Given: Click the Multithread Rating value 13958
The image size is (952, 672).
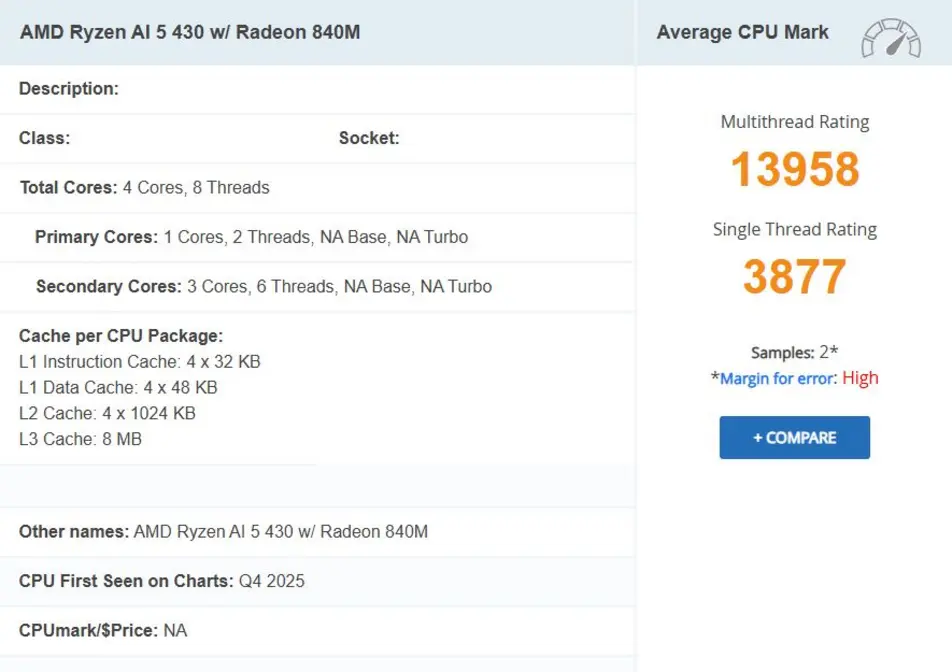Looking at the screenshot, I should pyautogui.click(x=794, y=170).
